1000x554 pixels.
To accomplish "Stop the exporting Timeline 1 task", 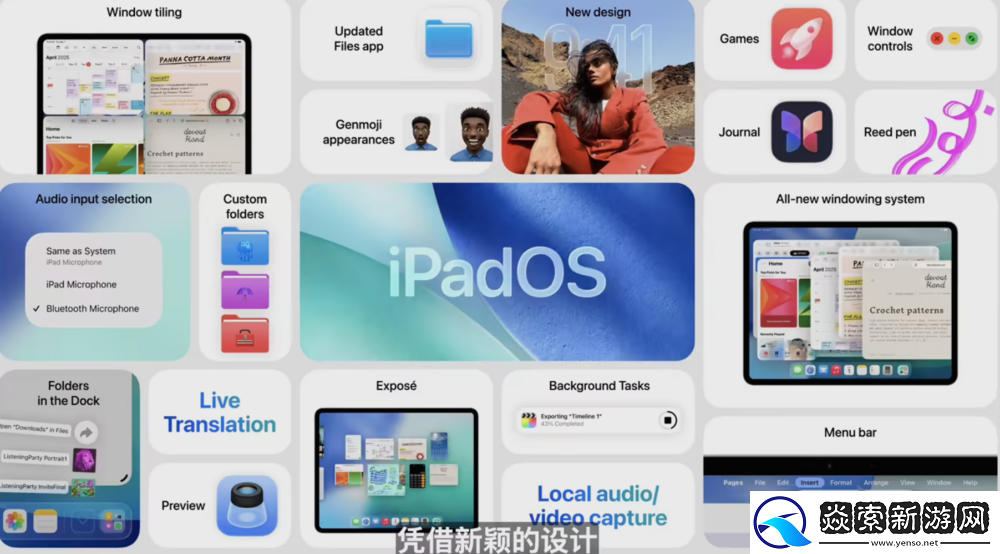I will coord(668,420).
